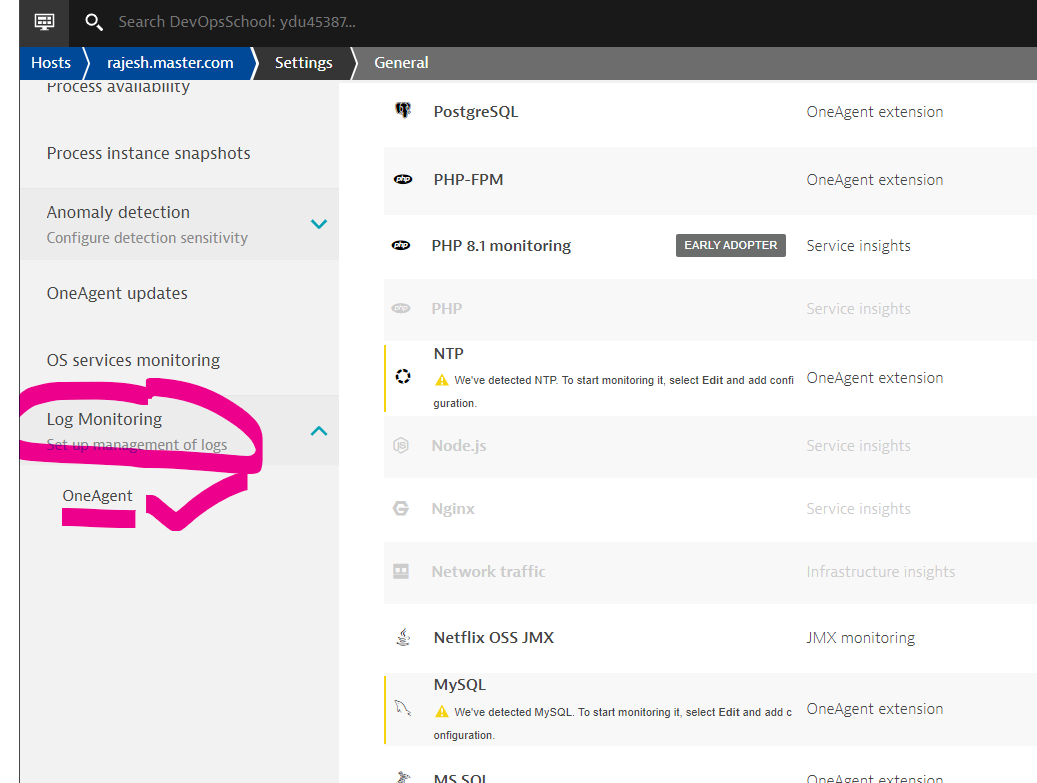Click PHP-FPM's OneAgent extension label

874,180
